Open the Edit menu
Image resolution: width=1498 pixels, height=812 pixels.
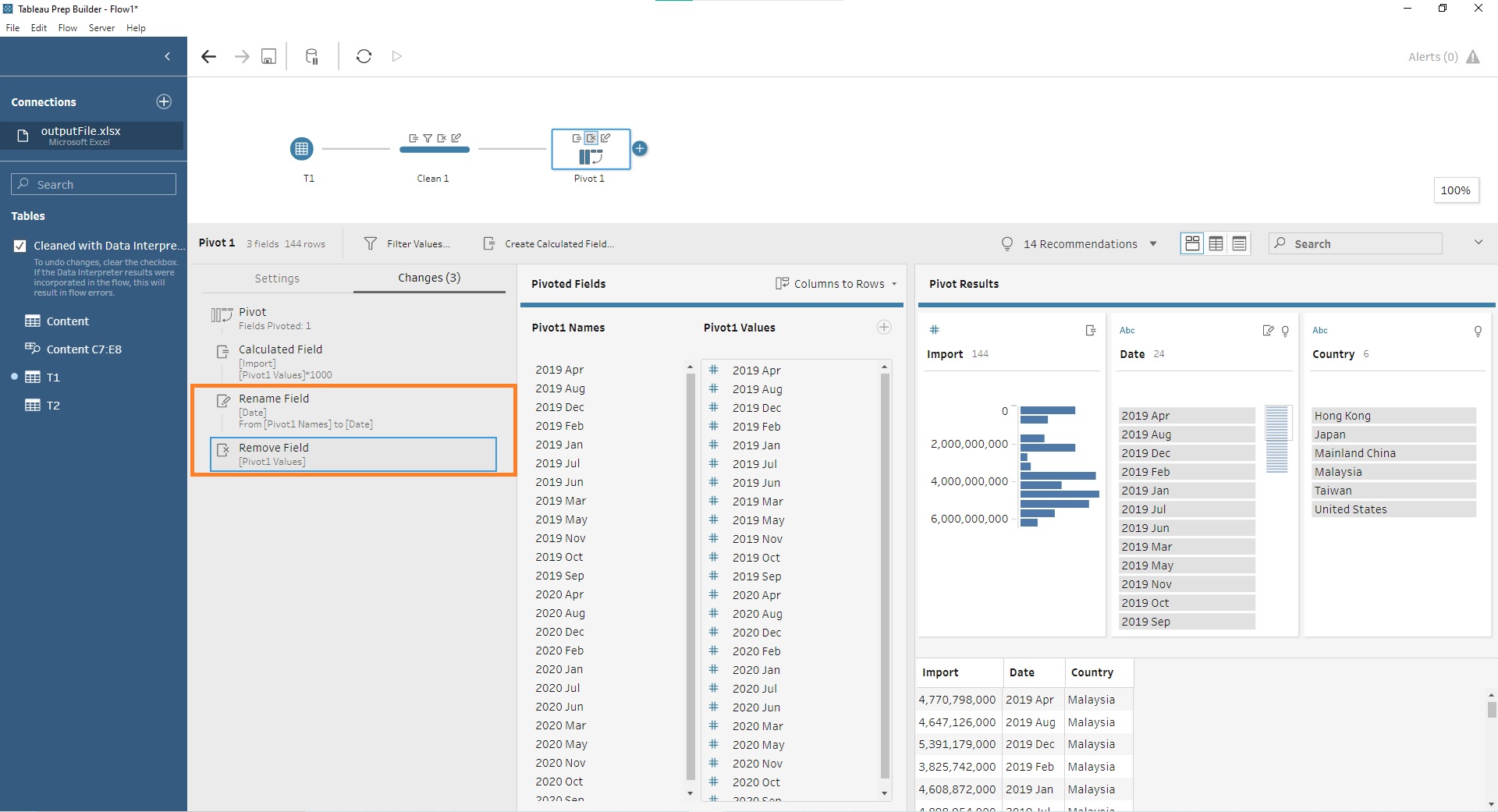coord(39,28)
